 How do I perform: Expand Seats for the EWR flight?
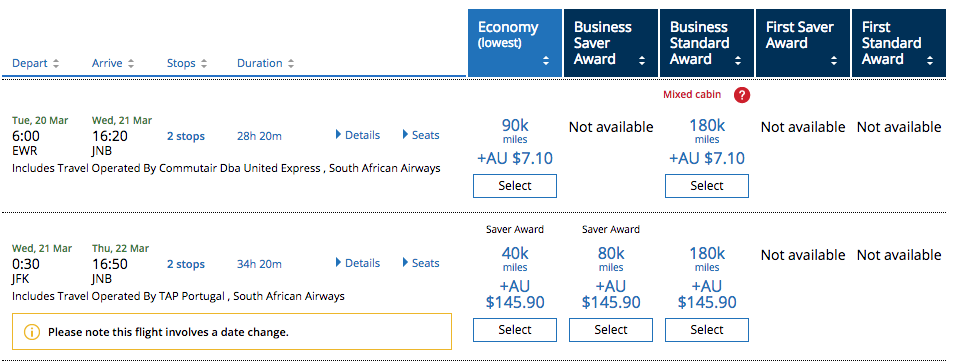(421, 135)
